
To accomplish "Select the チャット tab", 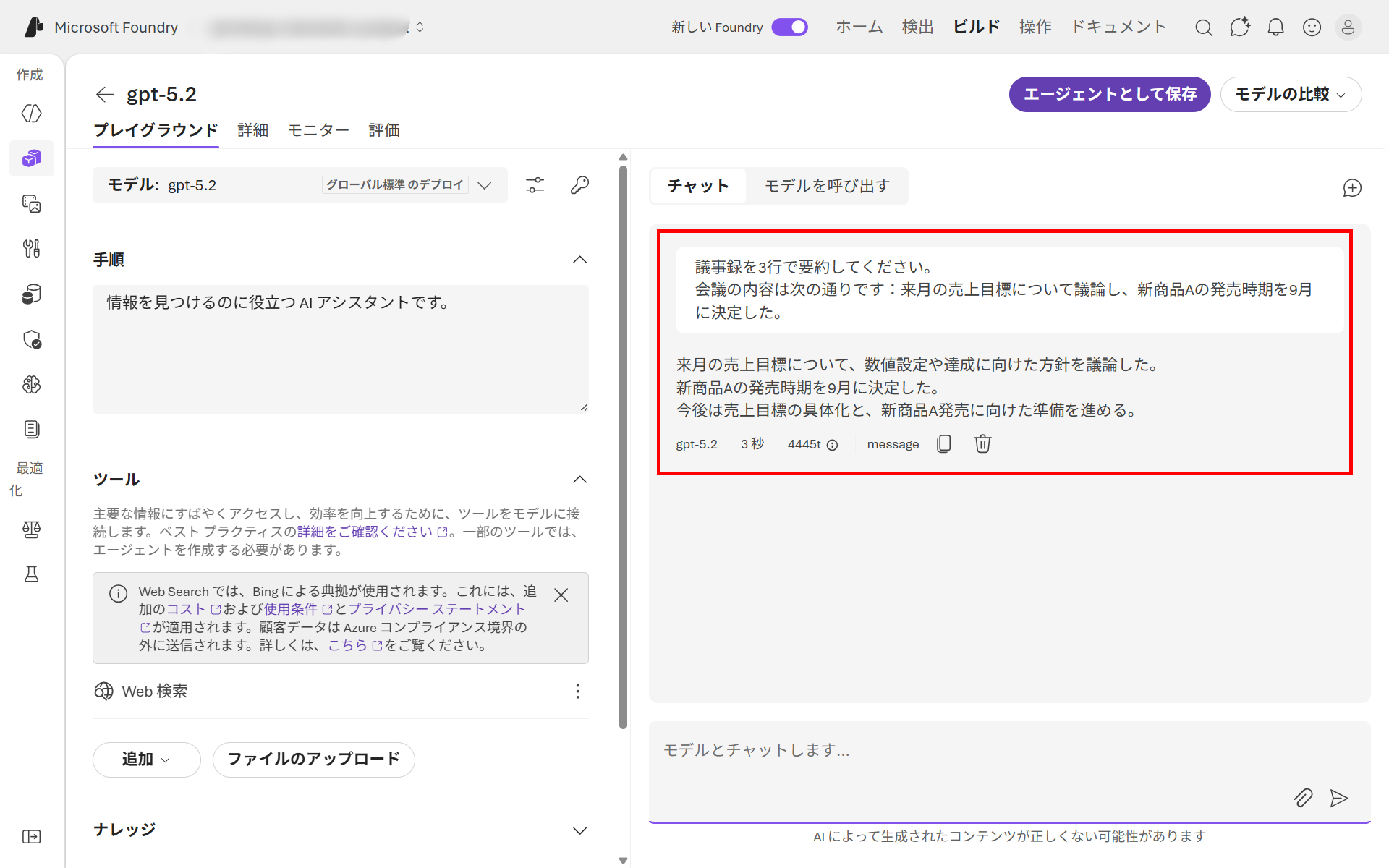I will point(698,187).
